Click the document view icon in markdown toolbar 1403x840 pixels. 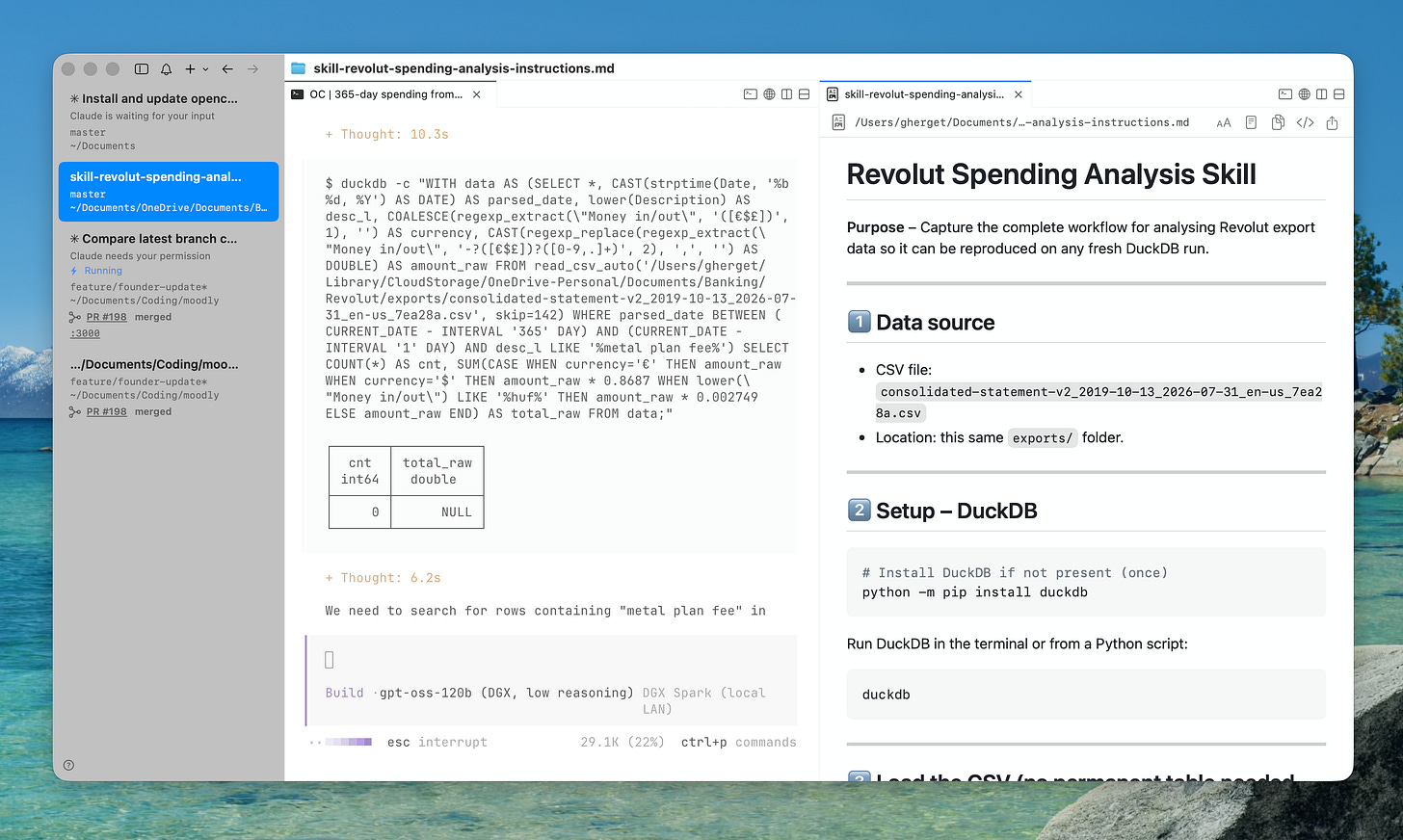[x=1251, y=122]
